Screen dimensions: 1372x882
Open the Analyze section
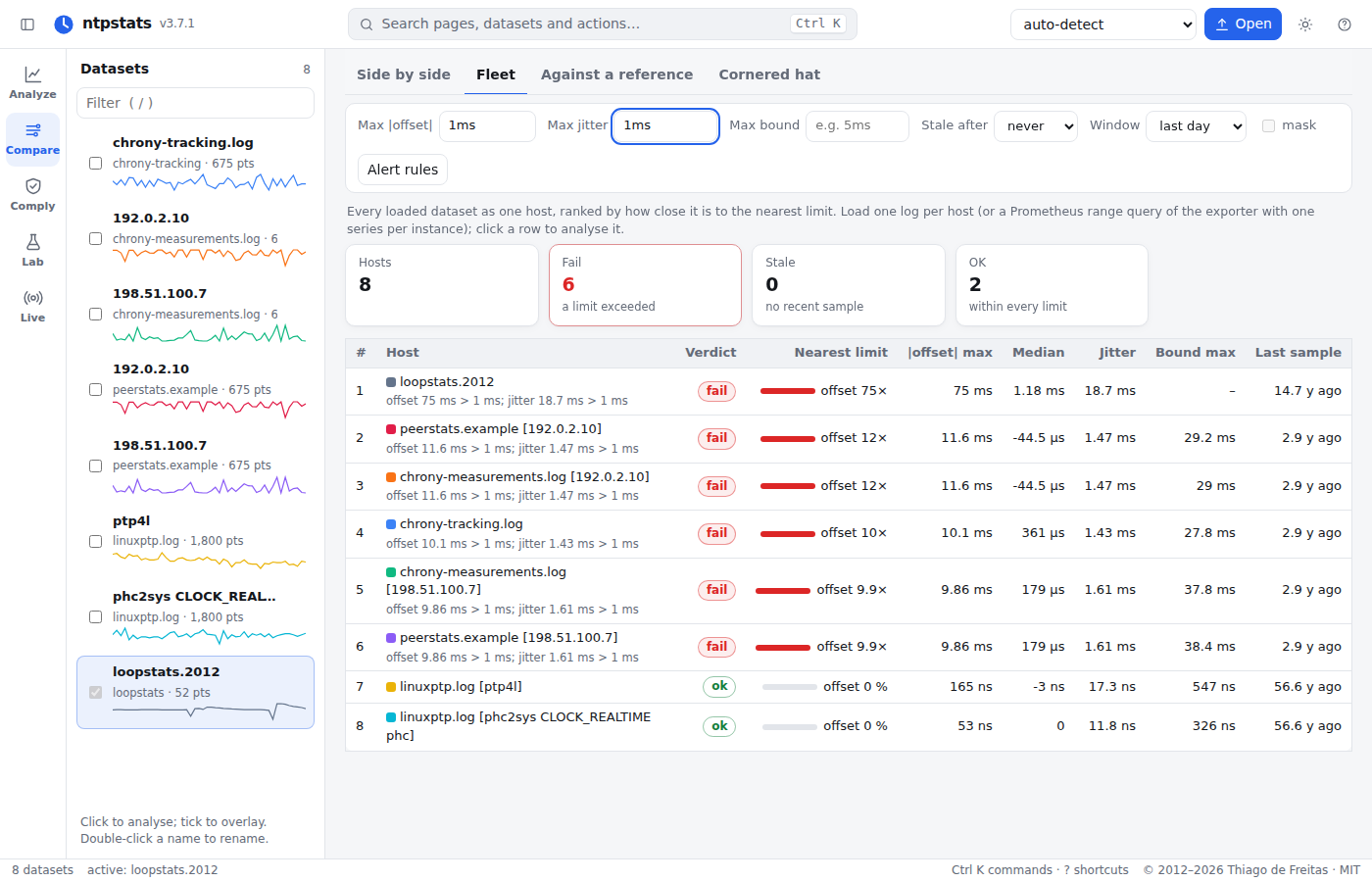pos(33,82)
